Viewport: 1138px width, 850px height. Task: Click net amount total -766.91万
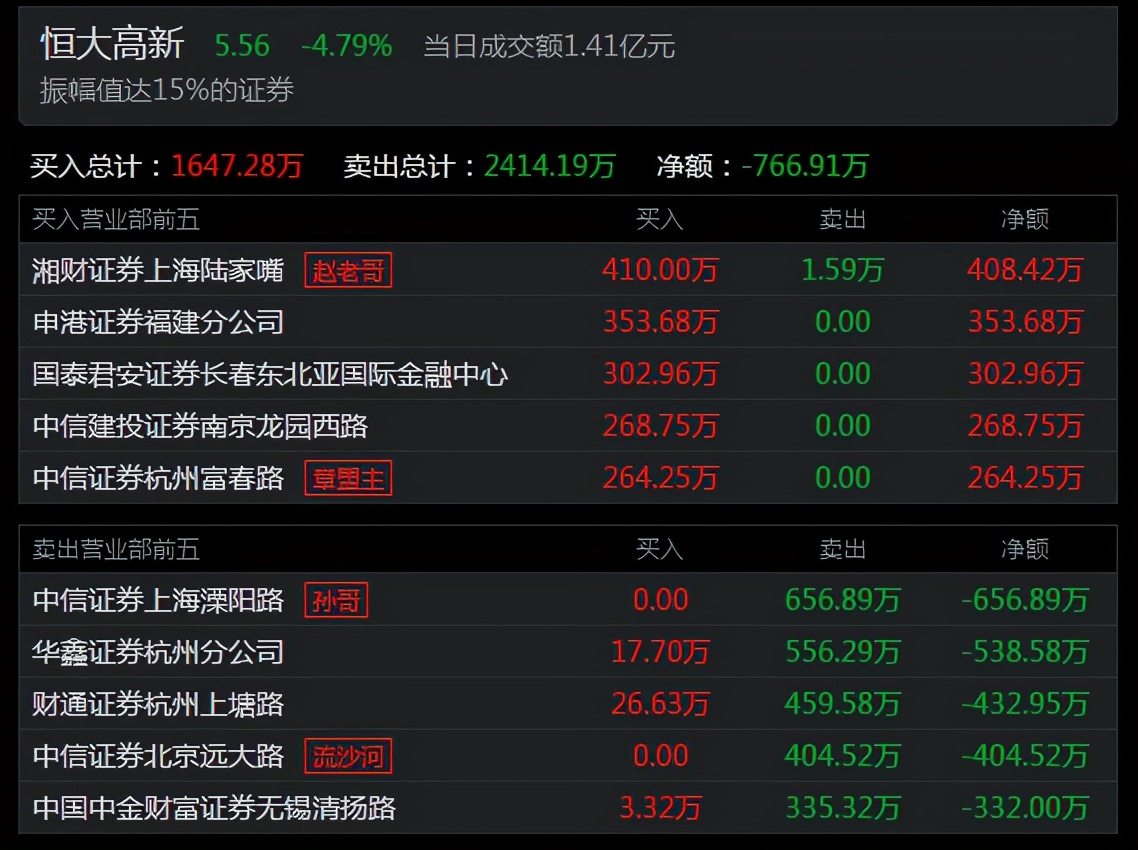805,166
